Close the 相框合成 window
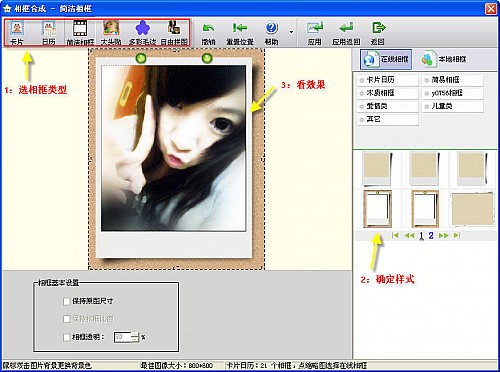The width and height of the screenshot is (500, 372). [491, 8]
